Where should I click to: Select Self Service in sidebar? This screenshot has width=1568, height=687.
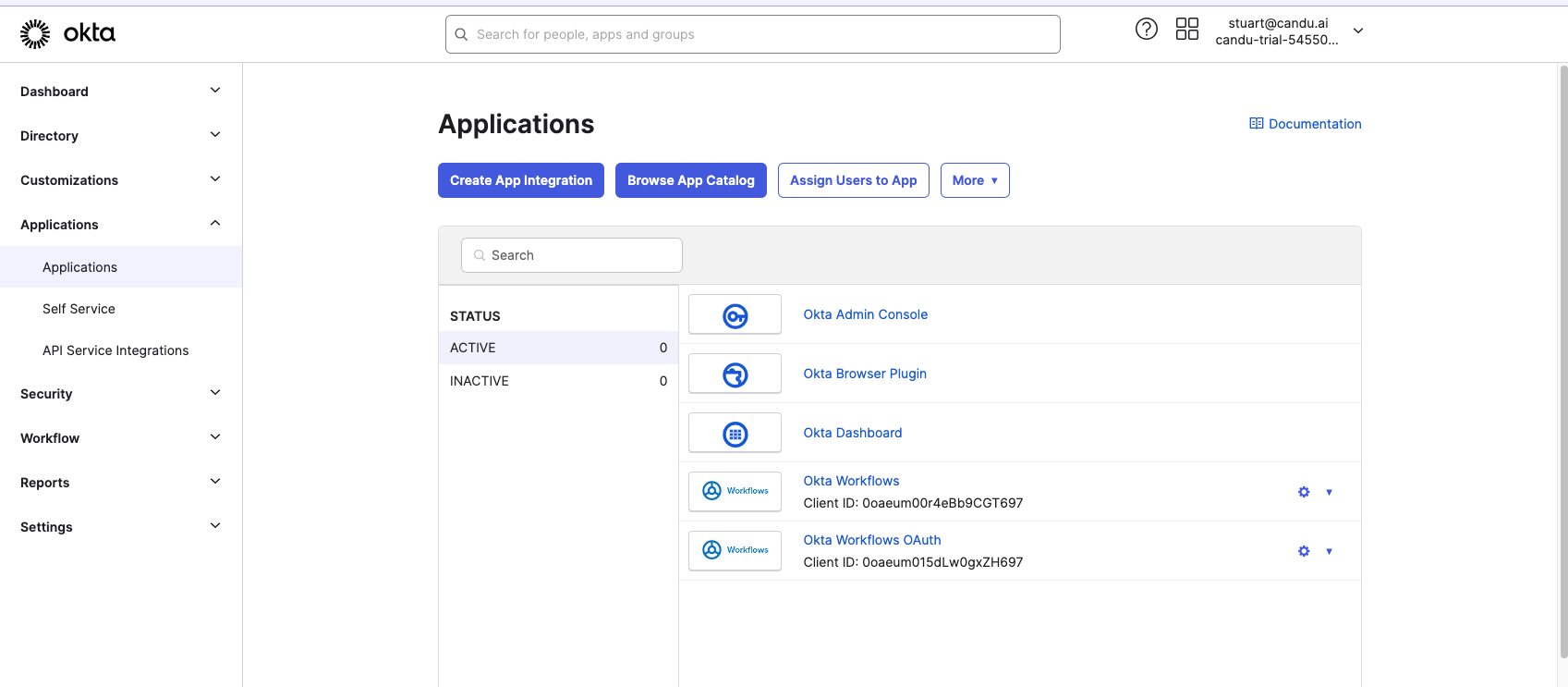121,309
